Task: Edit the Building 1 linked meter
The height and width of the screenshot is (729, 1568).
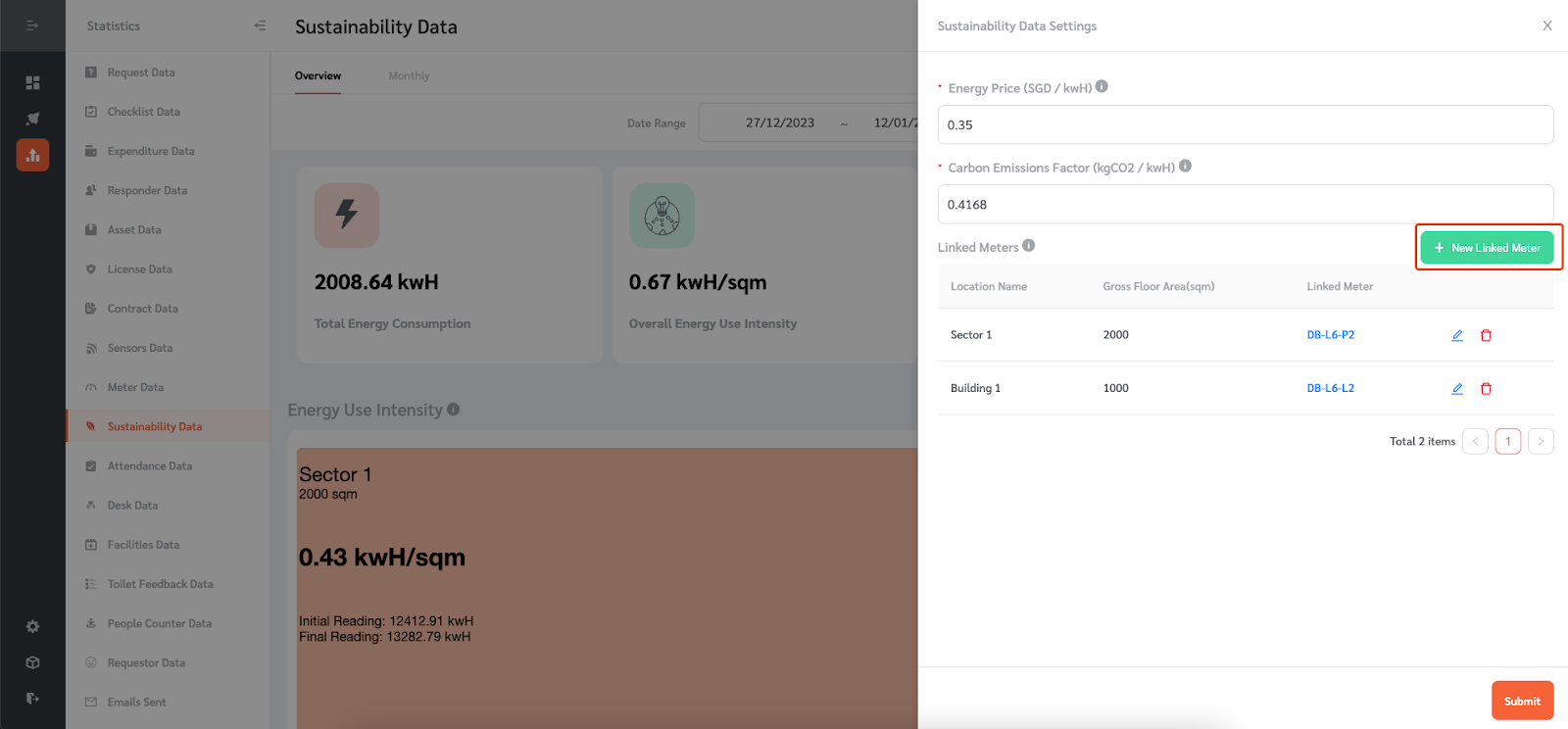Action: pos(1457,388)
